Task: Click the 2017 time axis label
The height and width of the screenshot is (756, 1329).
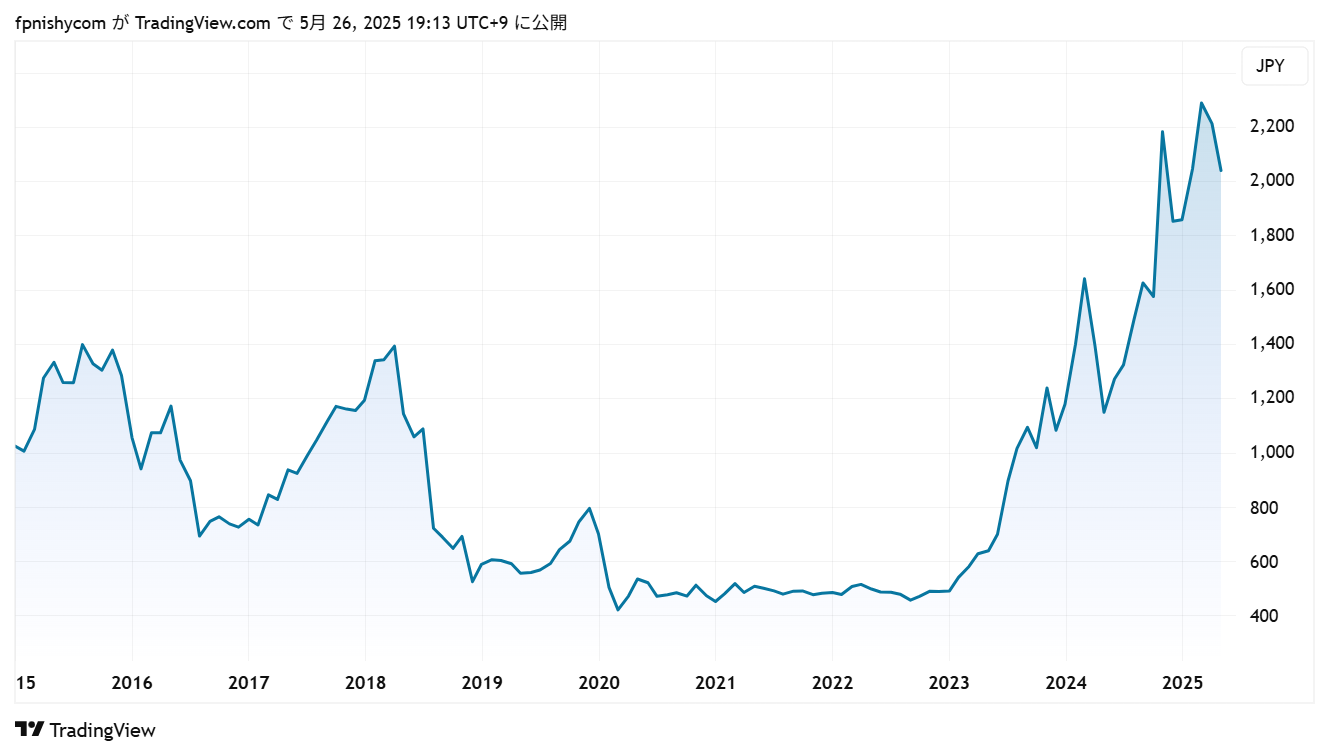Action: click(249, 683)
